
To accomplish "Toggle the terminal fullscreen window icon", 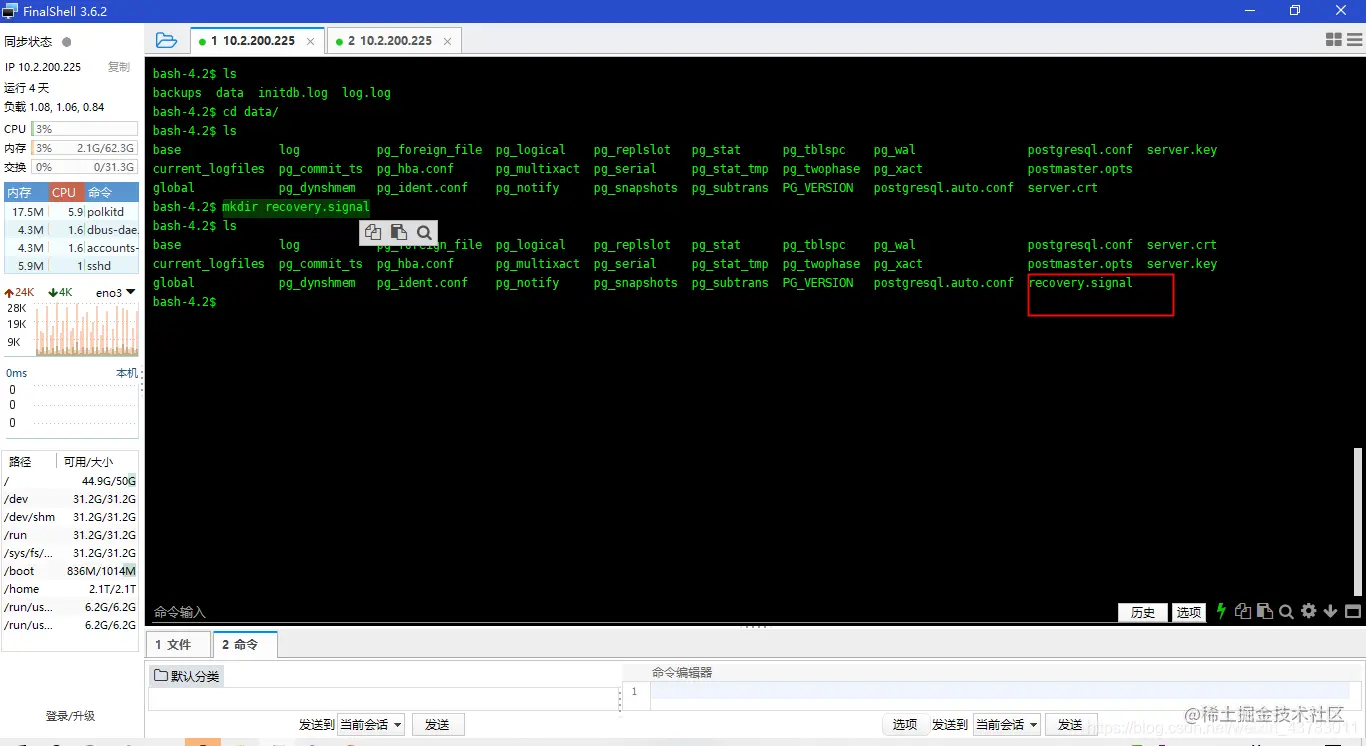I will point(1353,611).
